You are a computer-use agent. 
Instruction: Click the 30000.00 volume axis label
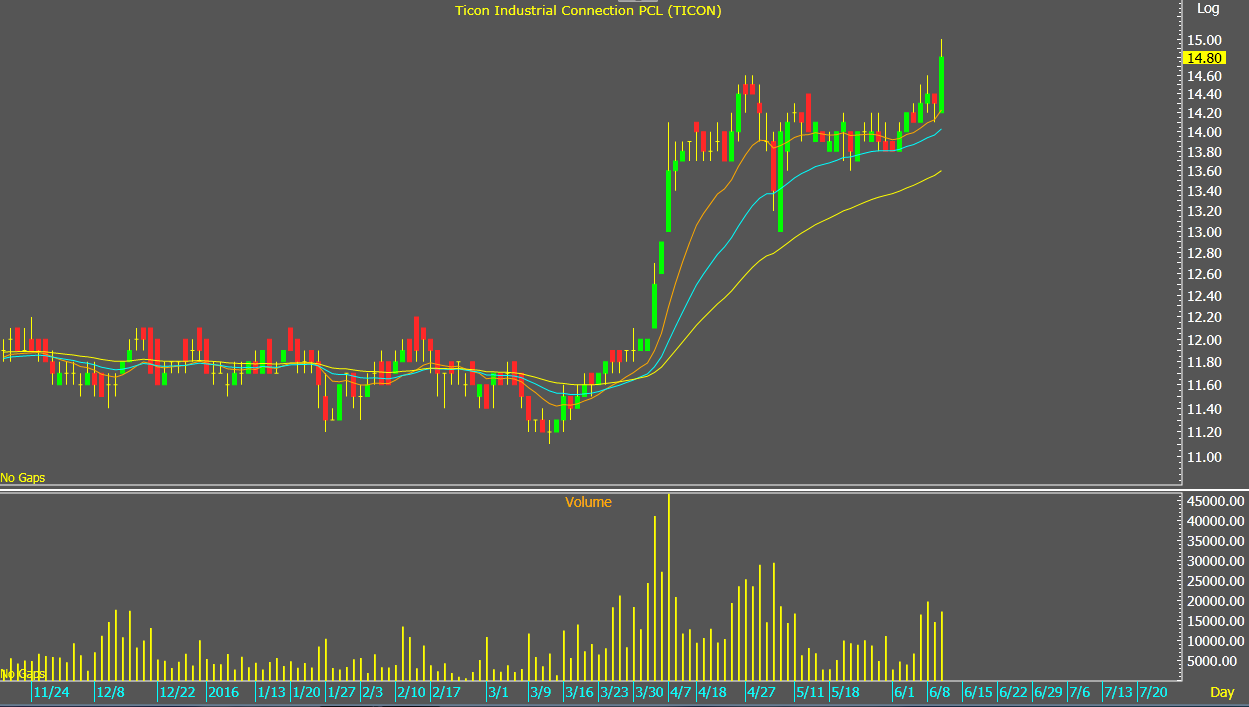[1213, 561]
